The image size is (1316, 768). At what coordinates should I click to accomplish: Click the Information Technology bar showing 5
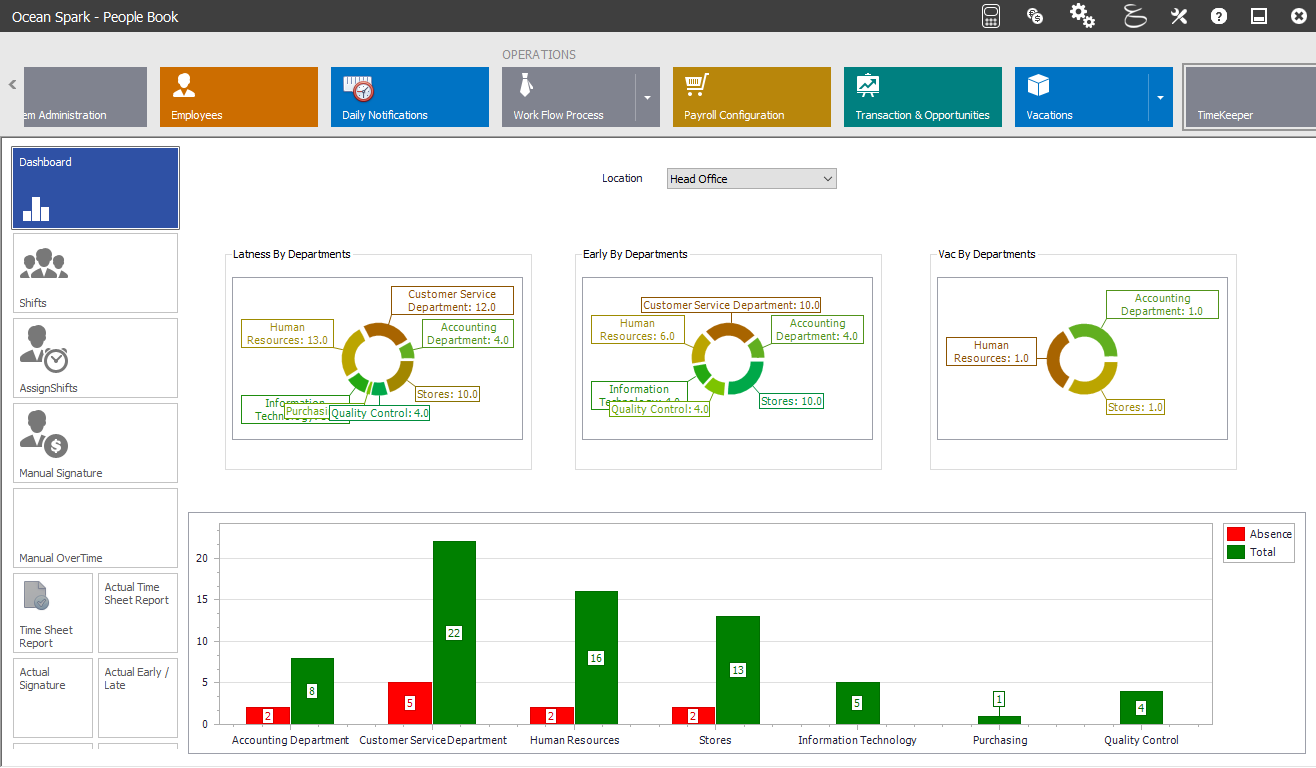[x=857, y=703]
